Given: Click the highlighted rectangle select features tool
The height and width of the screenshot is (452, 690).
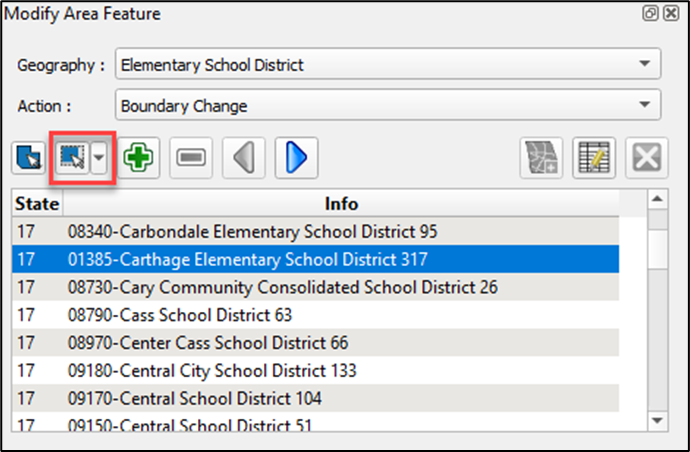Looking at the screenshot, I should tap(72, 158).
